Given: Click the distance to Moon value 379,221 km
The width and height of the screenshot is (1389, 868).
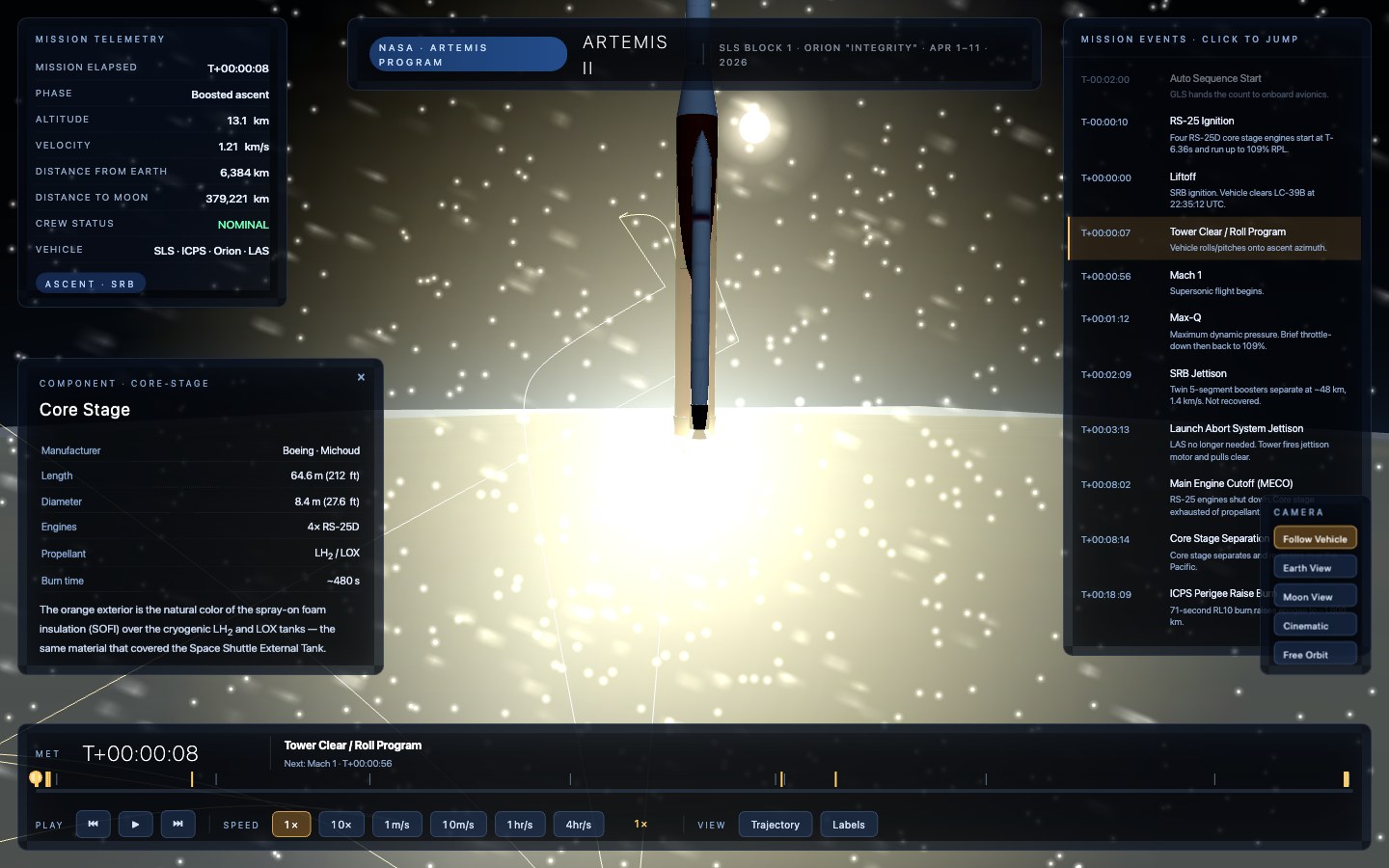Looking at the screenshot, I should tap(237, 199).
